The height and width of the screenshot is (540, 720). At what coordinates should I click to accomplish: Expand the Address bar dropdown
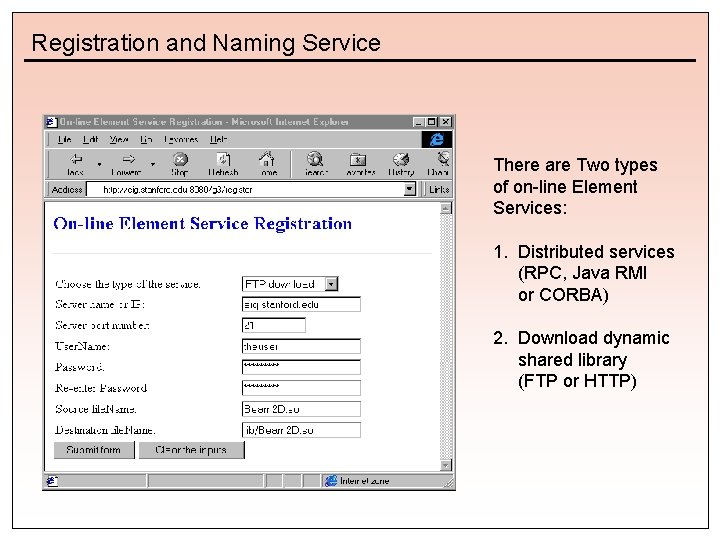point(410,189)
